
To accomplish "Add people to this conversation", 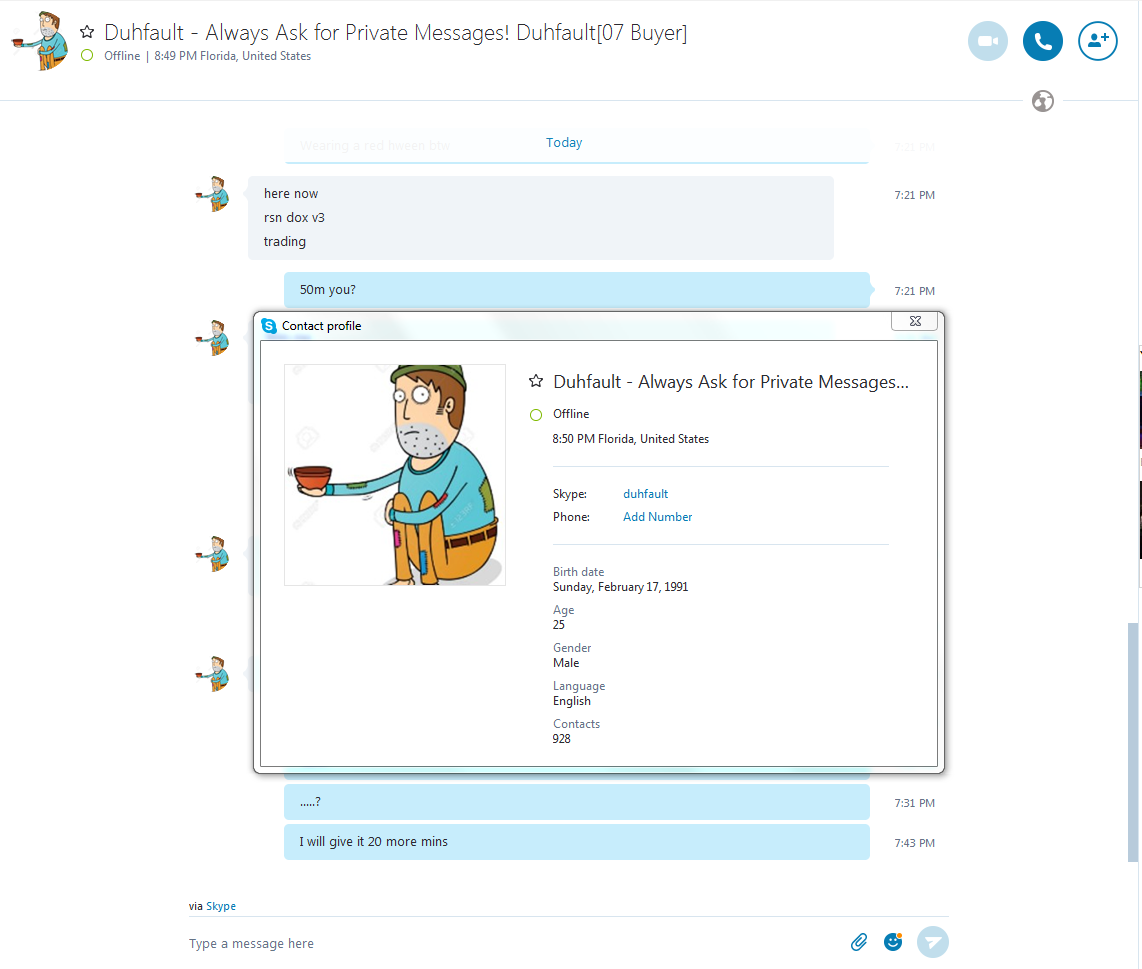I will 1098,41.
